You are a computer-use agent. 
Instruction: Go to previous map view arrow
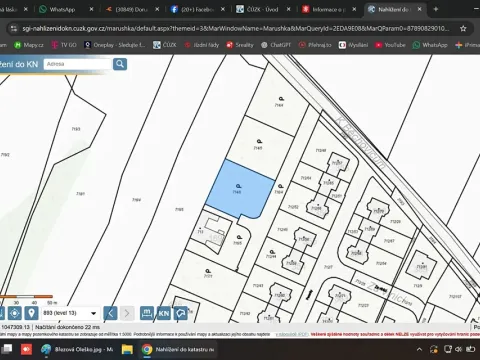(x=110, y=313)
